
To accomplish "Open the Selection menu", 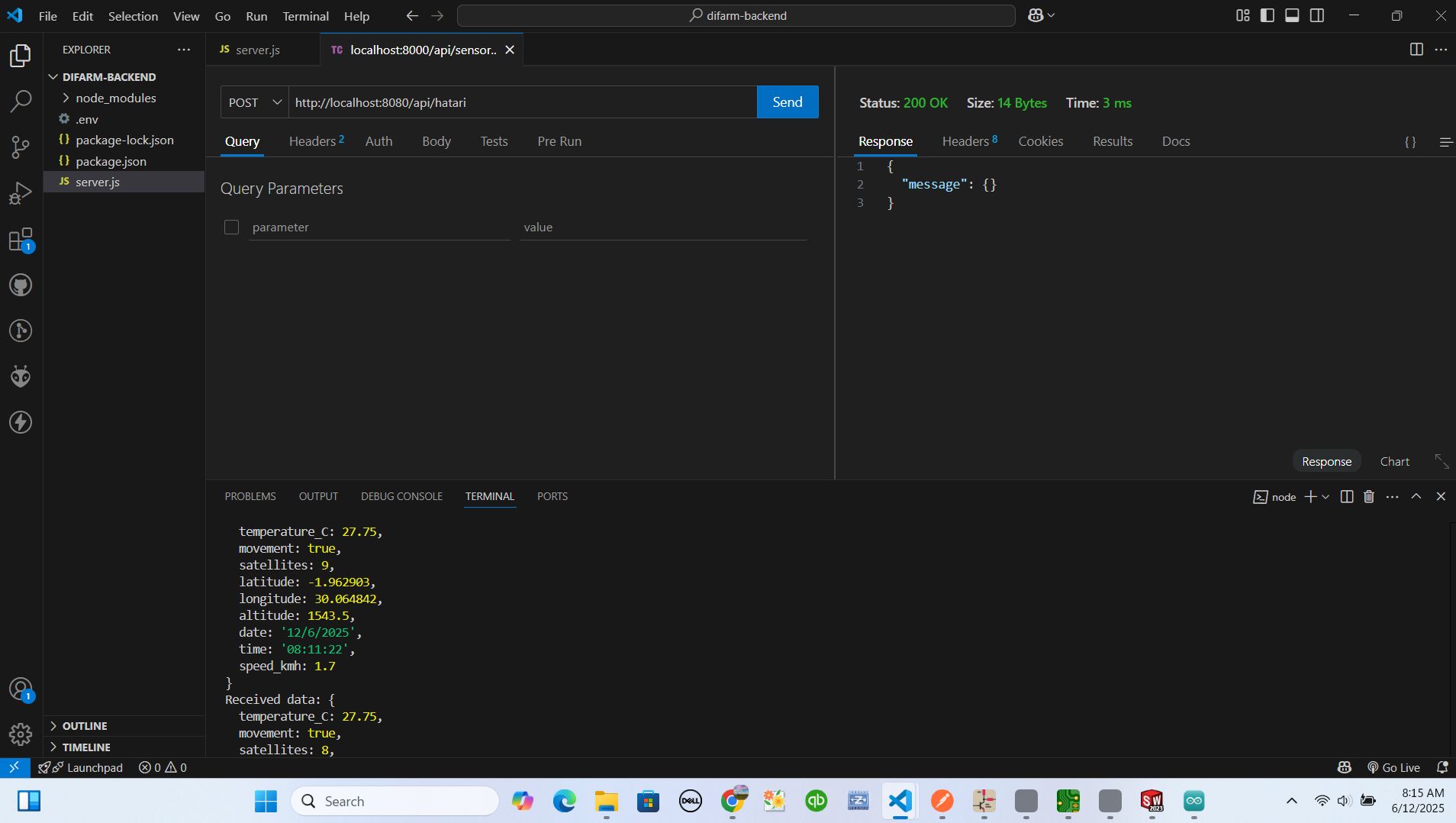I will (133, 16).
